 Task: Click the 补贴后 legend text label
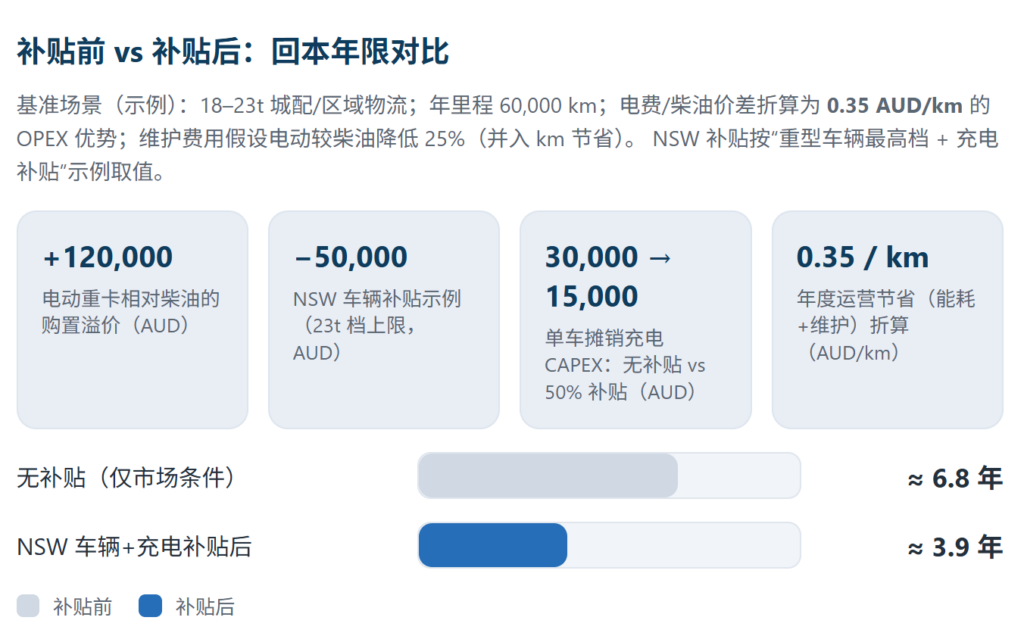[205, 606]
